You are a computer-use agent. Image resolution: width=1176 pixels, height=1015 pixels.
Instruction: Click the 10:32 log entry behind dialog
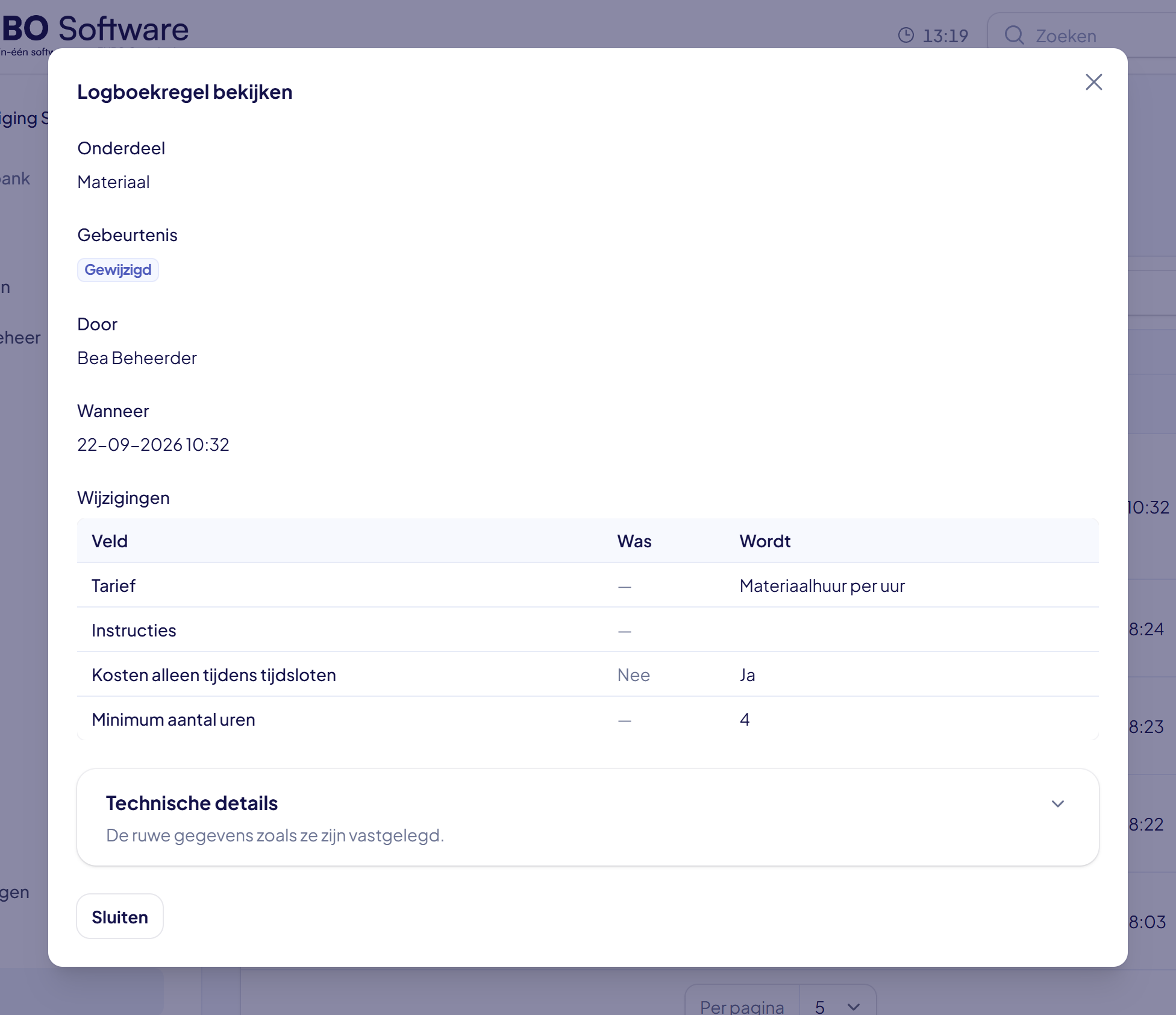coord(1148,507)
